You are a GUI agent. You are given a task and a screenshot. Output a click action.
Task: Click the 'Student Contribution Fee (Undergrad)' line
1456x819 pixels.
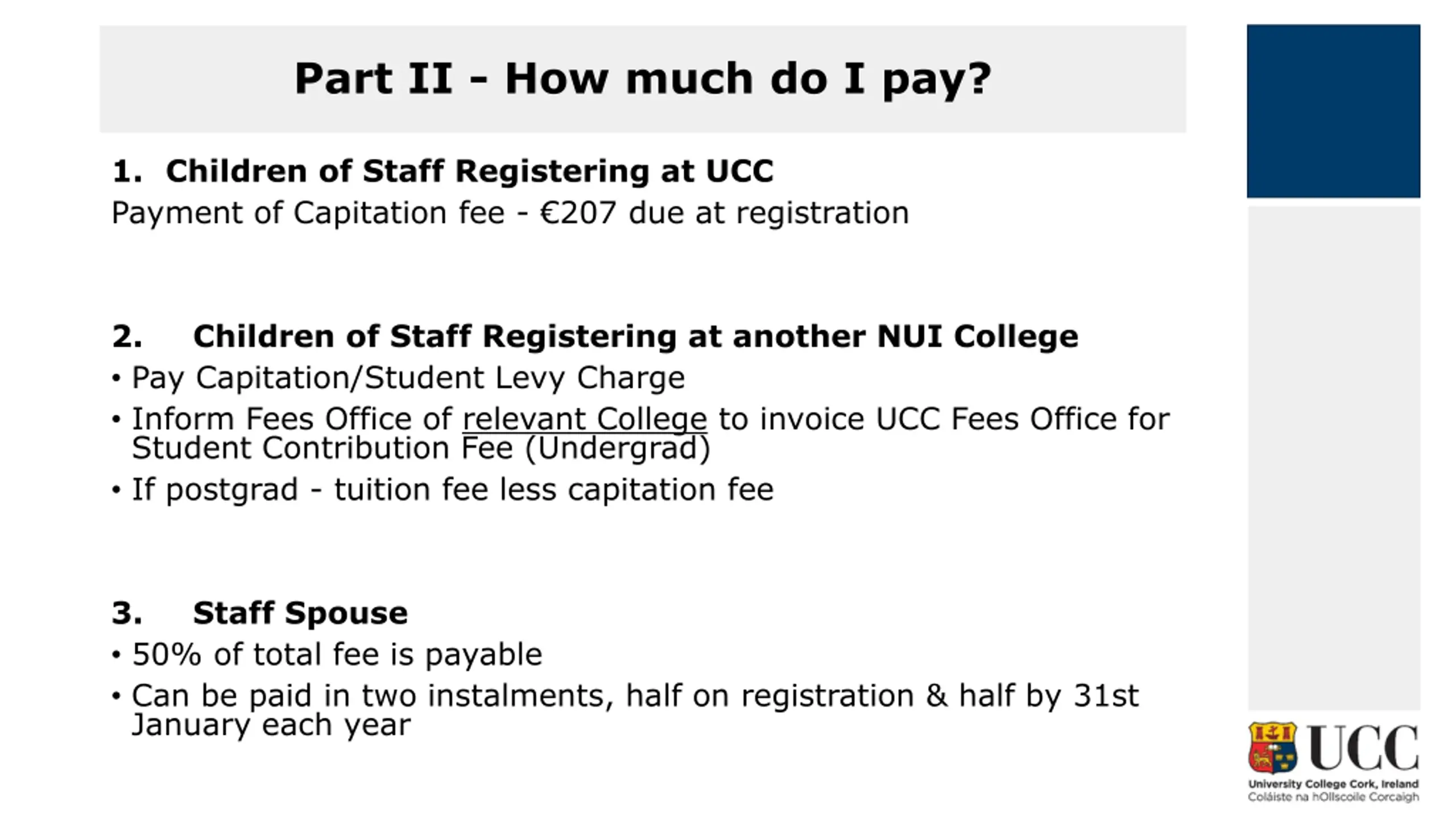click(x=421, y=449)
